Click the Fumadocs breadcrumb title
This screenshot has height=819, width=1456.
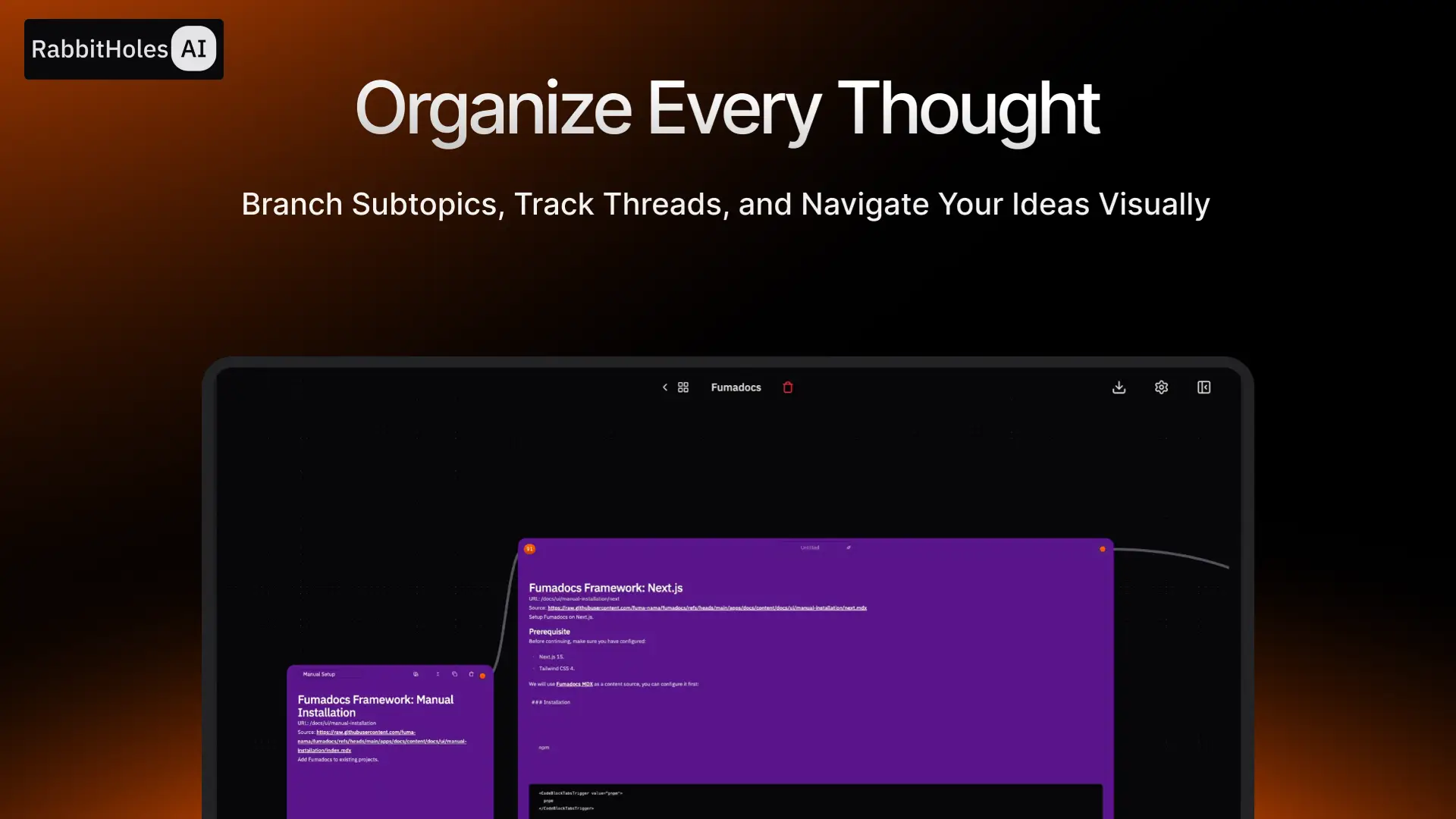(x=736, y=387)
